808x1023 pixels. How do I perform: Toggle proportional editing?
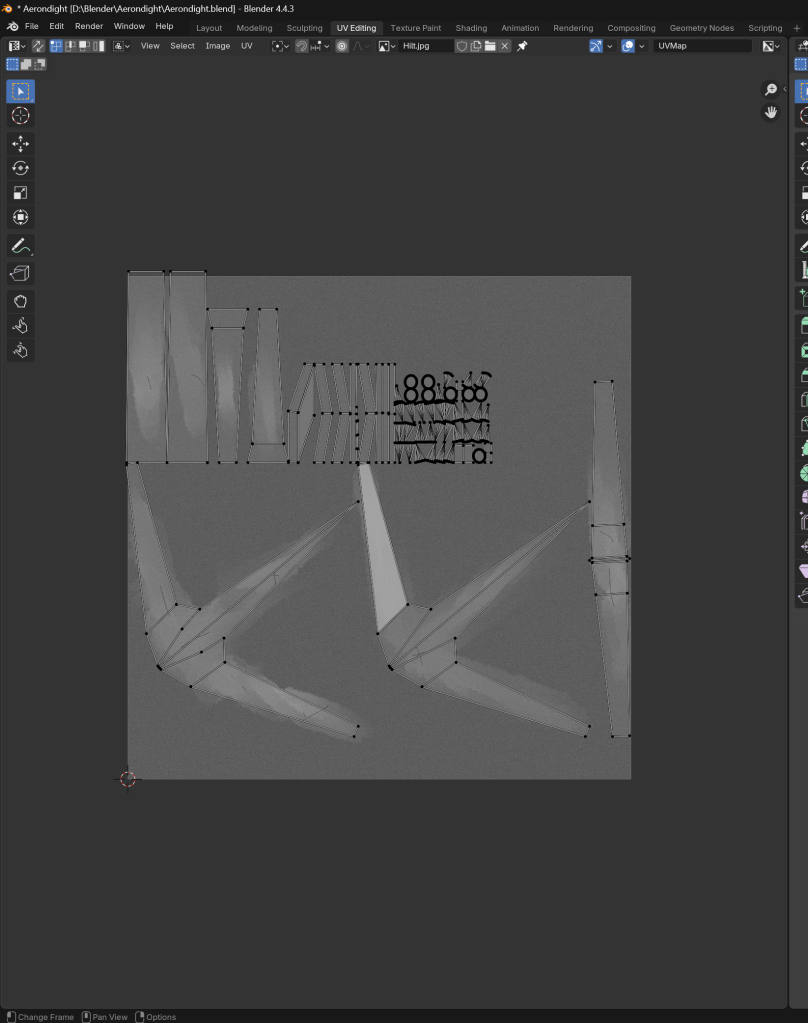[342, 46]
